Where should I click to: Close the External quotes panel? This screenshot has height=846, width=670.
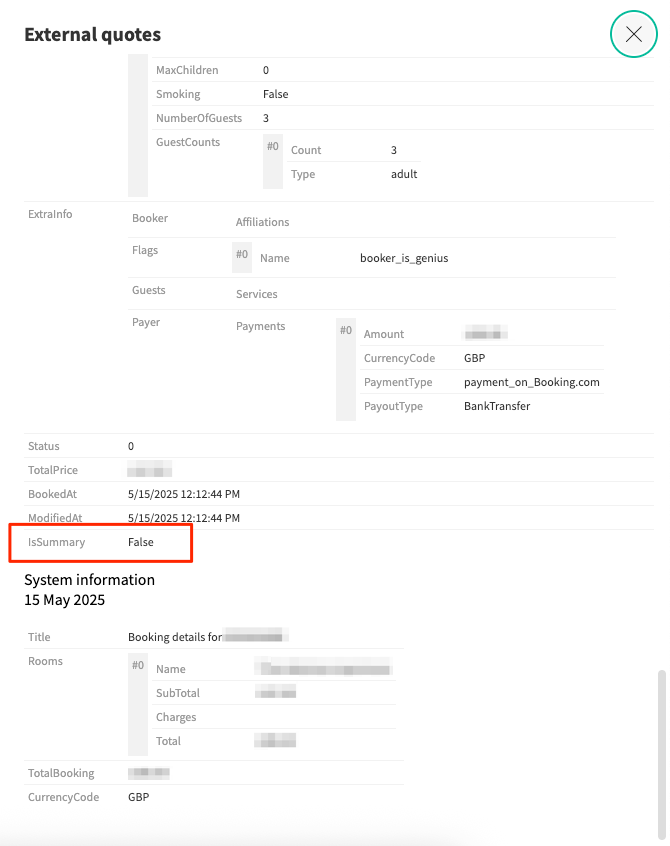(x=633, y=34)
